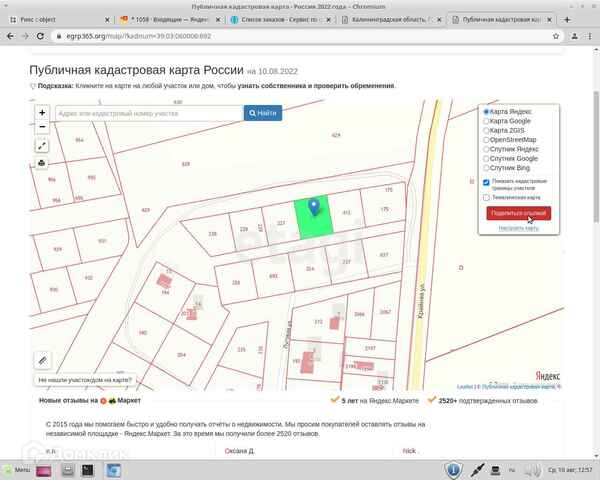600x480 pixels.
Task: Reload the current page
Action: [40, 36]
